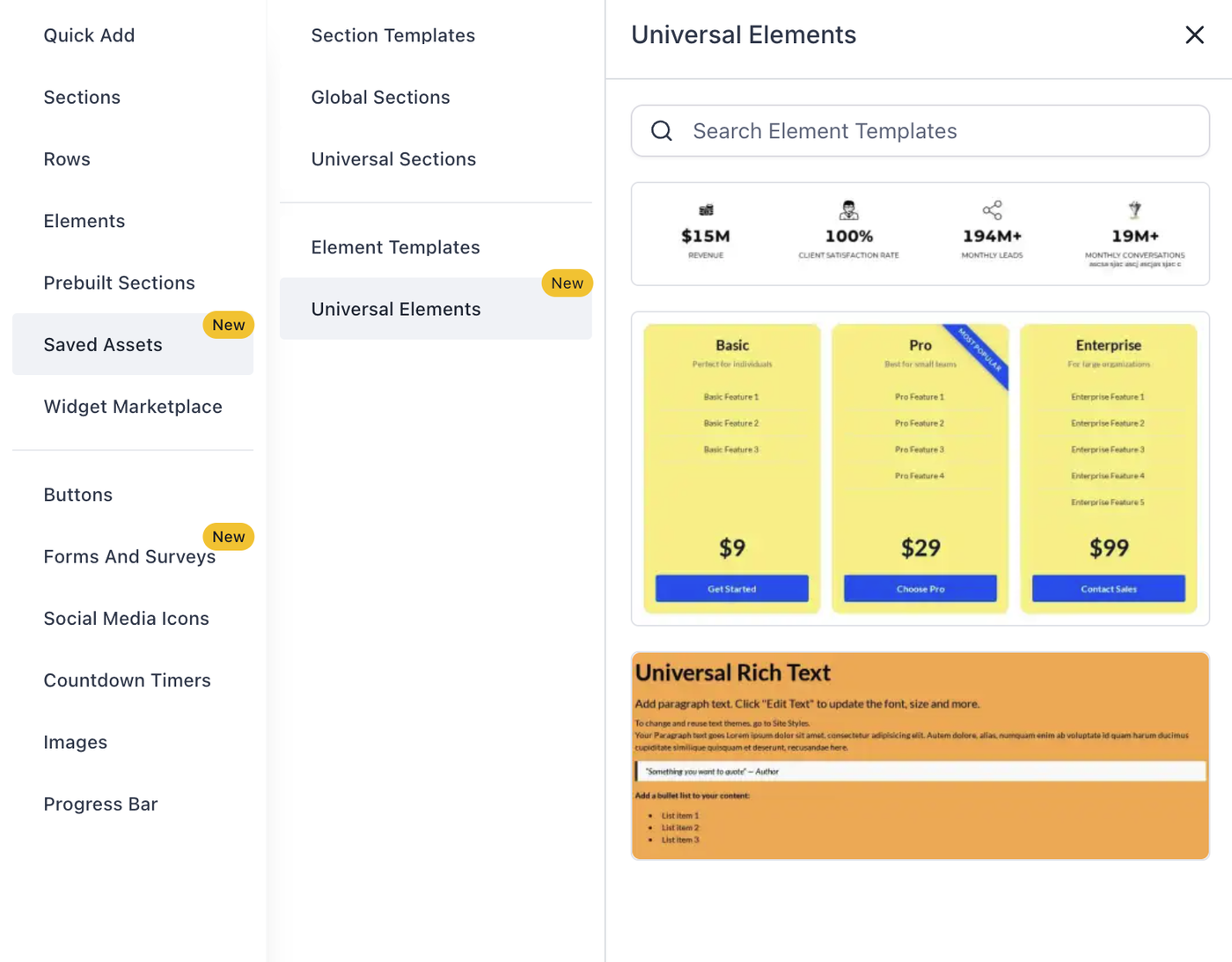This screenshot has height=962, width=1232.
Task: Open Widget Marketplace
Action: click(133, 407)
